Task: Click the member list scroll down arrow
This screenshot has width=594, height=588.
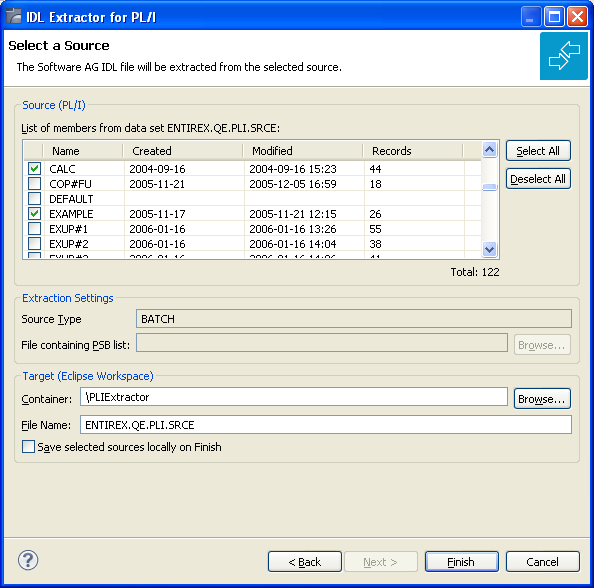Action: click(x=489, y=250)
